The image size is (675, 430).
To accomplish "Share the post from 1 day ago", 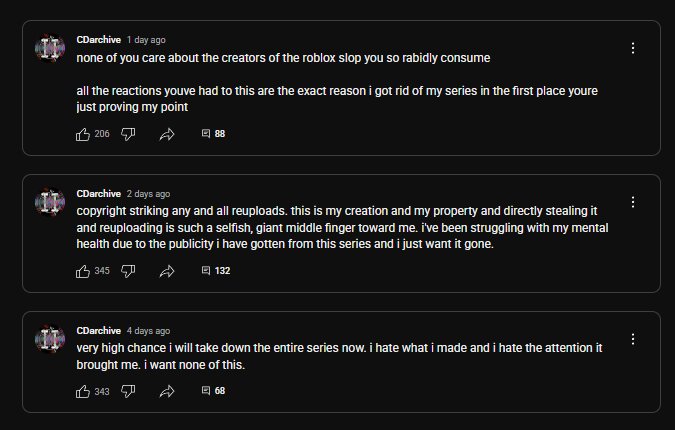I will coord(167,134).
